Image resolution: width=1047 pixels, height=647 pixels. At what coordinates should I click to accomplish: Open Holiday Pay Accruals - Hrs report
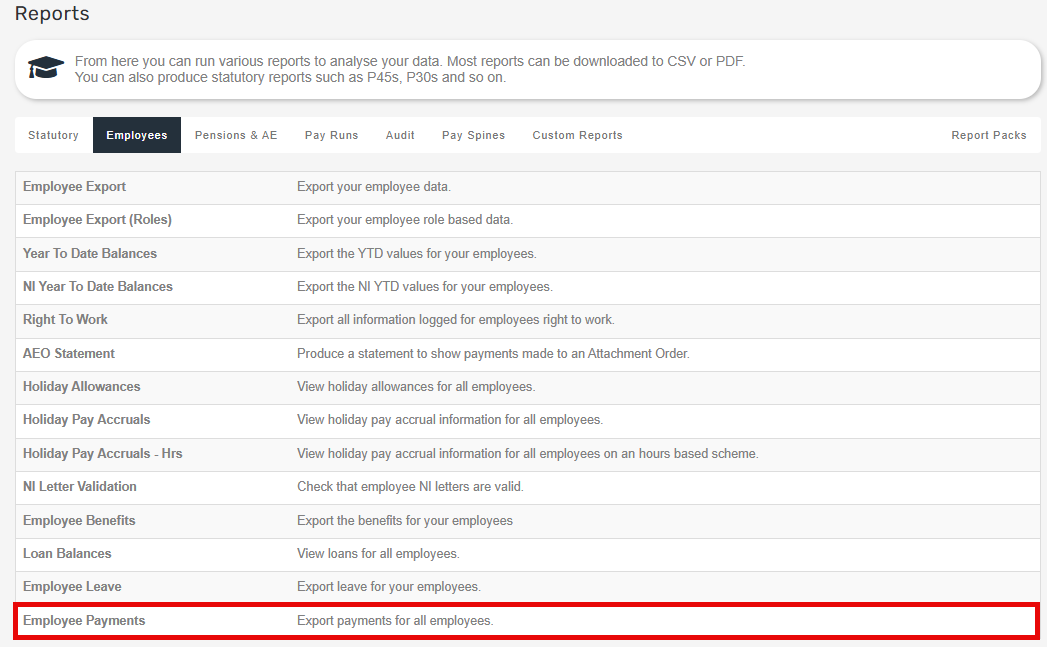click(102, 453)
